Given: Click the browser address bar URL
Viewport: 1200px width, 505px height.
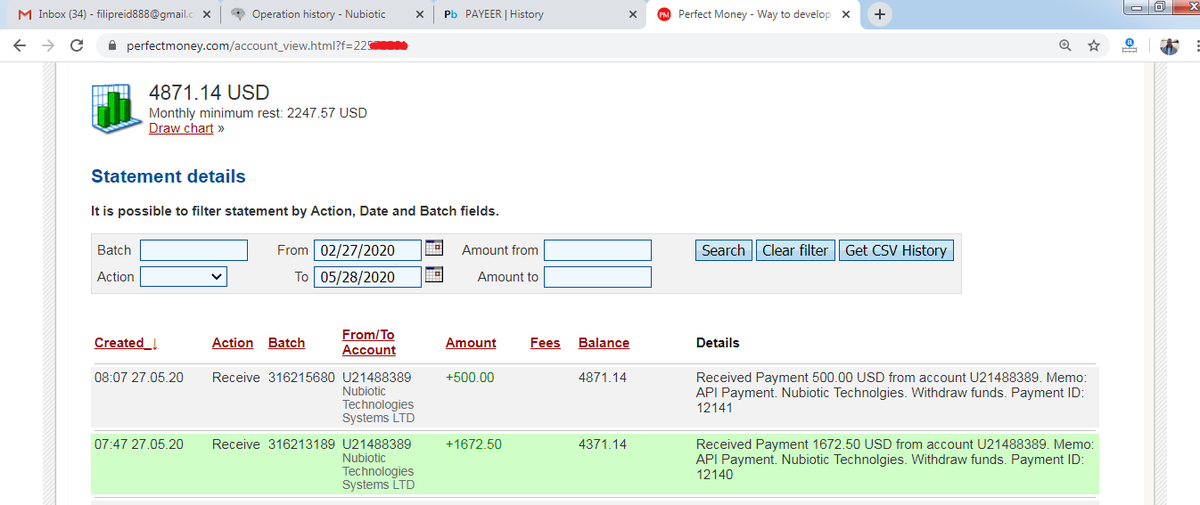Looking at the screenshot, I should [x=267, y=46].
